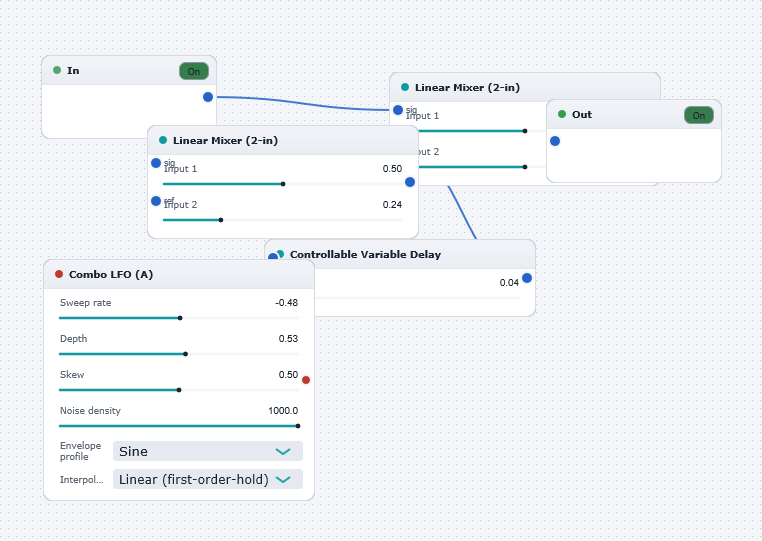Click the green status dot on In node
Viewport: 762px width, 541px height.
pos(57,70)
